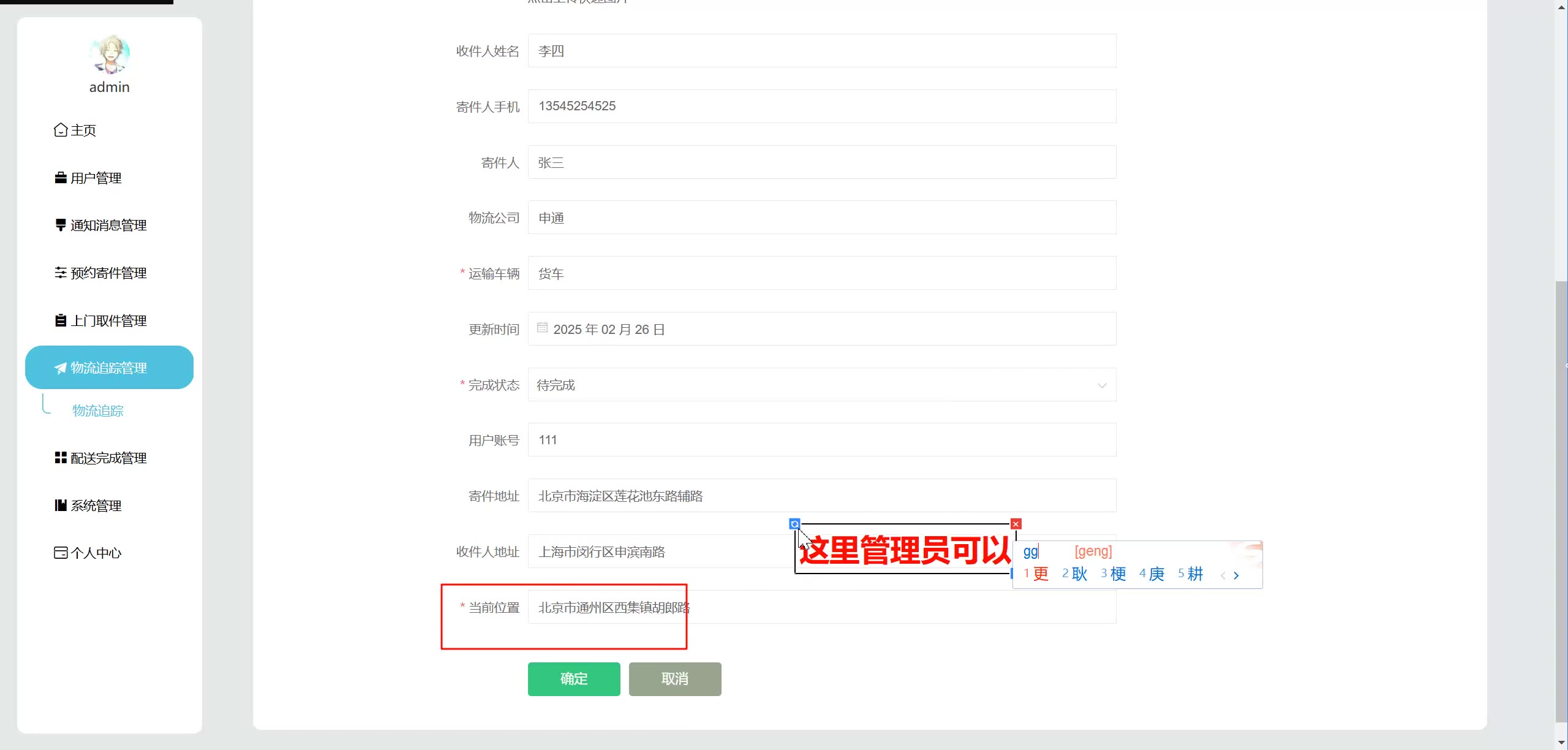The width and height of the screenshot is (1568, 750).
Task: Click the page vertical scrollbar thumb
Action: 1561,502
